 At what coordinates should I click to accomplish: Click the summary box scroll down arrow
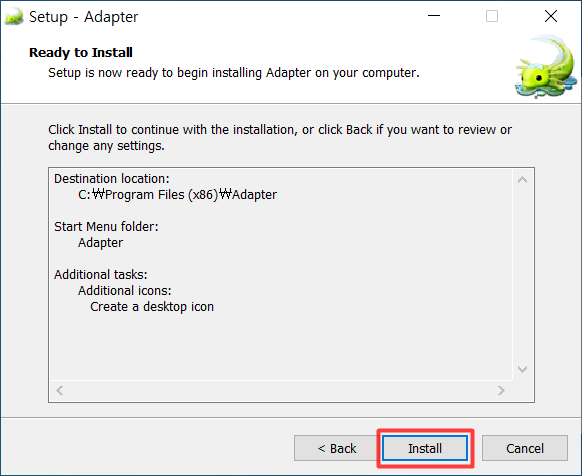click(523, 369)
